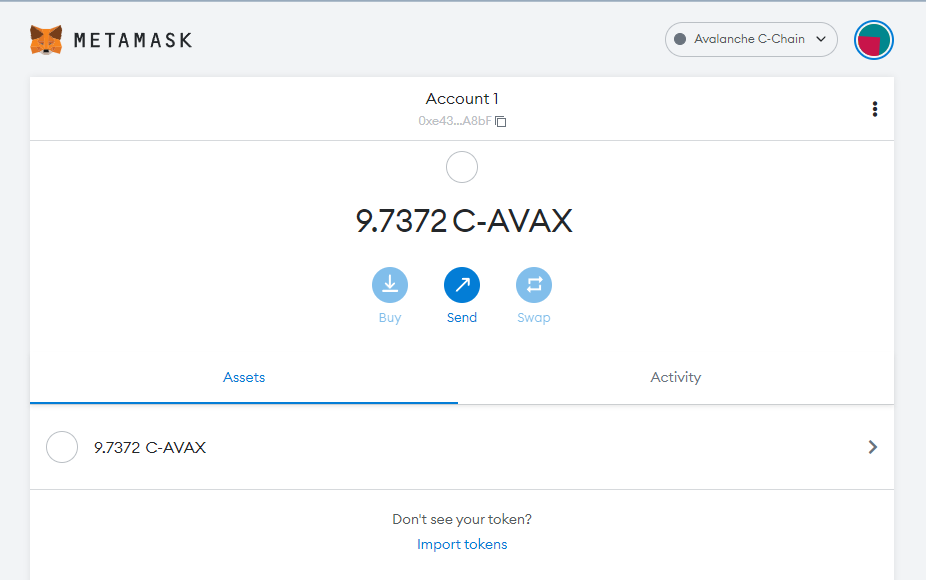This screenshot has height=580, width=926.
Task: Click the Import tokens link
Action: click(462, 544)
